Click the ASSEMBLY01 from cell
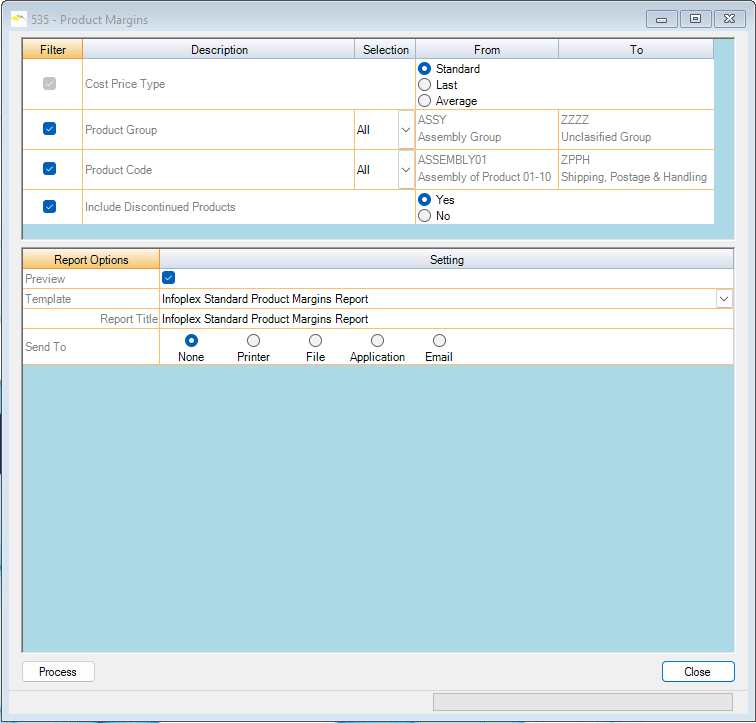756x723 pixels. tap(486, 170)
